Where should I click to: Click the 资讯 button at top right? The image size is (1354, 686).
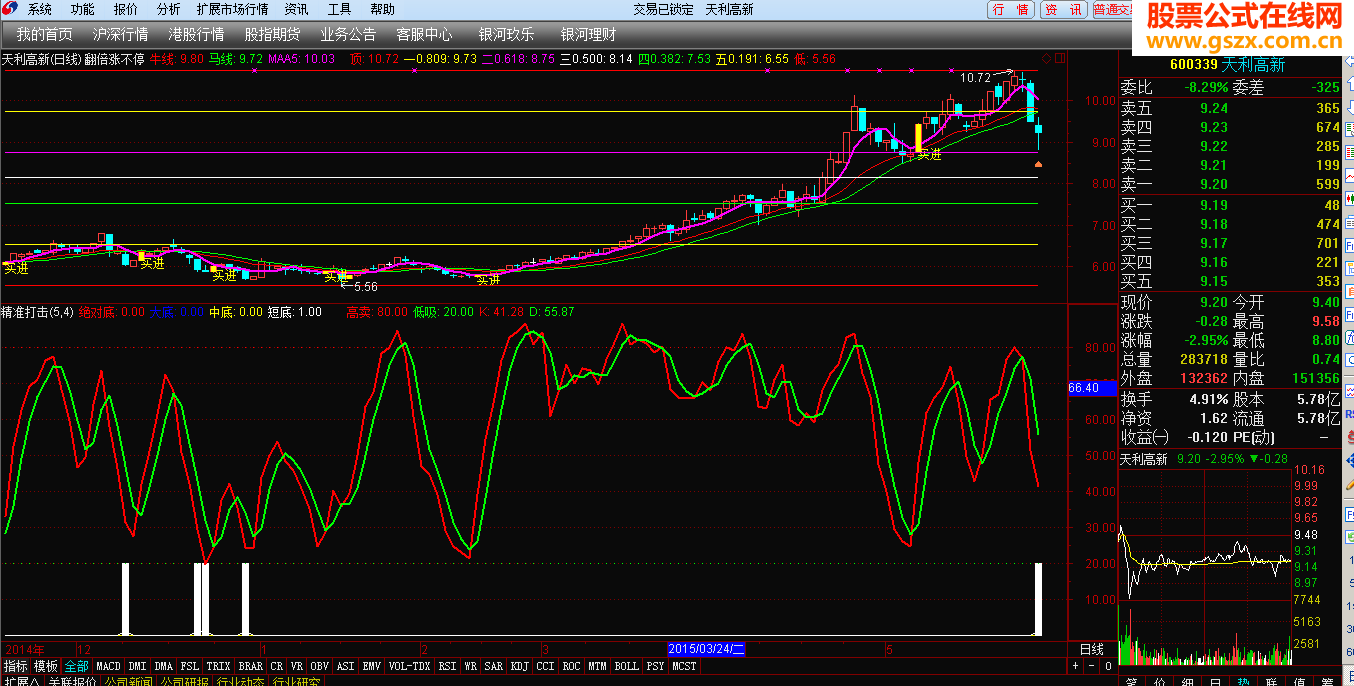[1063, 9]
